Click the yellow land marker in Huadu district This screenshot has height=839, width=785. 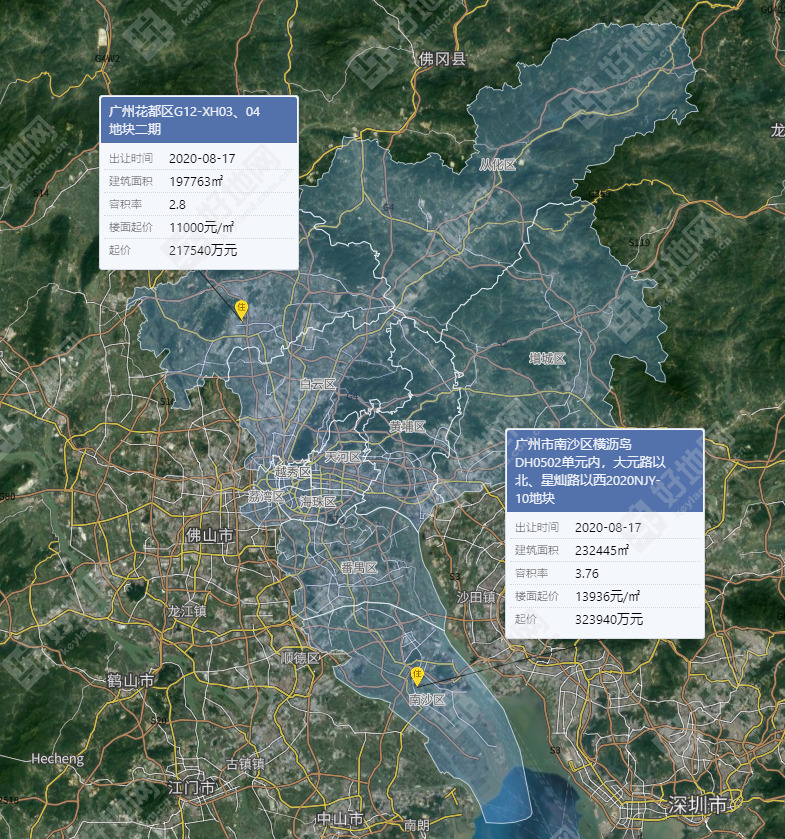[241, 309]
